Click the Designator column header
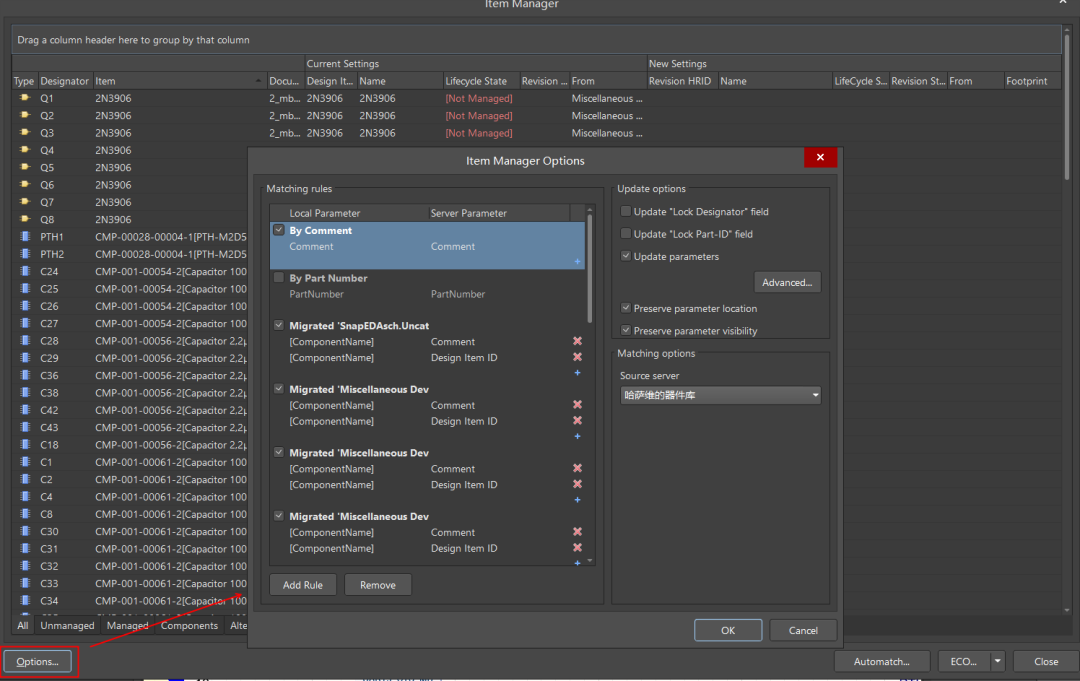The height and width of the screenshot is (681, 1080). 65,81
